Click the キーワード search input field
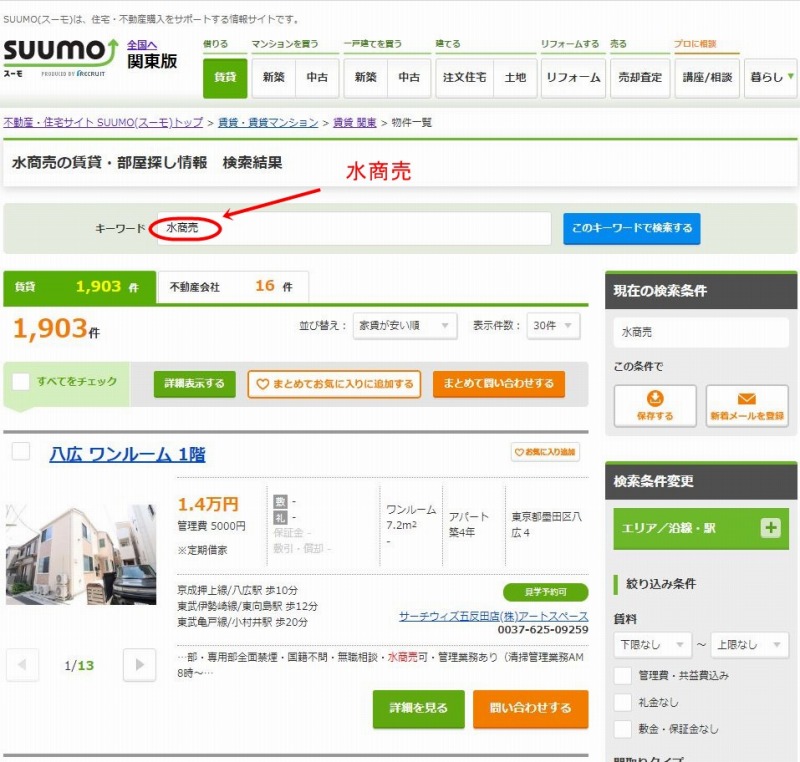This screenshot has height=762, width=800. click(353, 229)
